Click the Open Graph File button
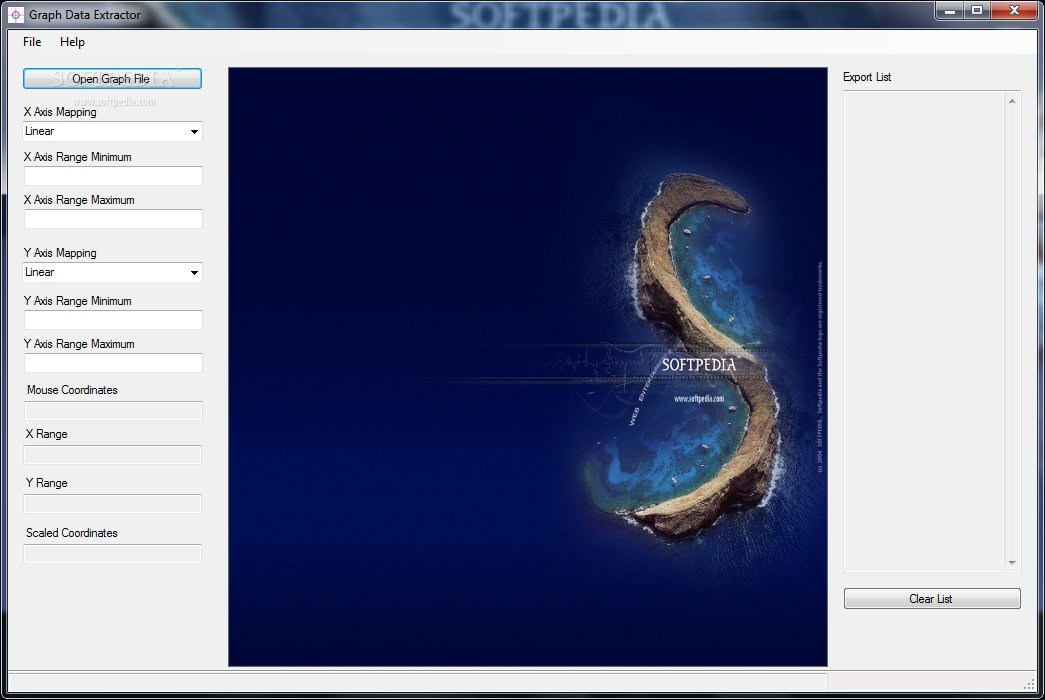The image size is (1045, 700). (x=112, y=79)
